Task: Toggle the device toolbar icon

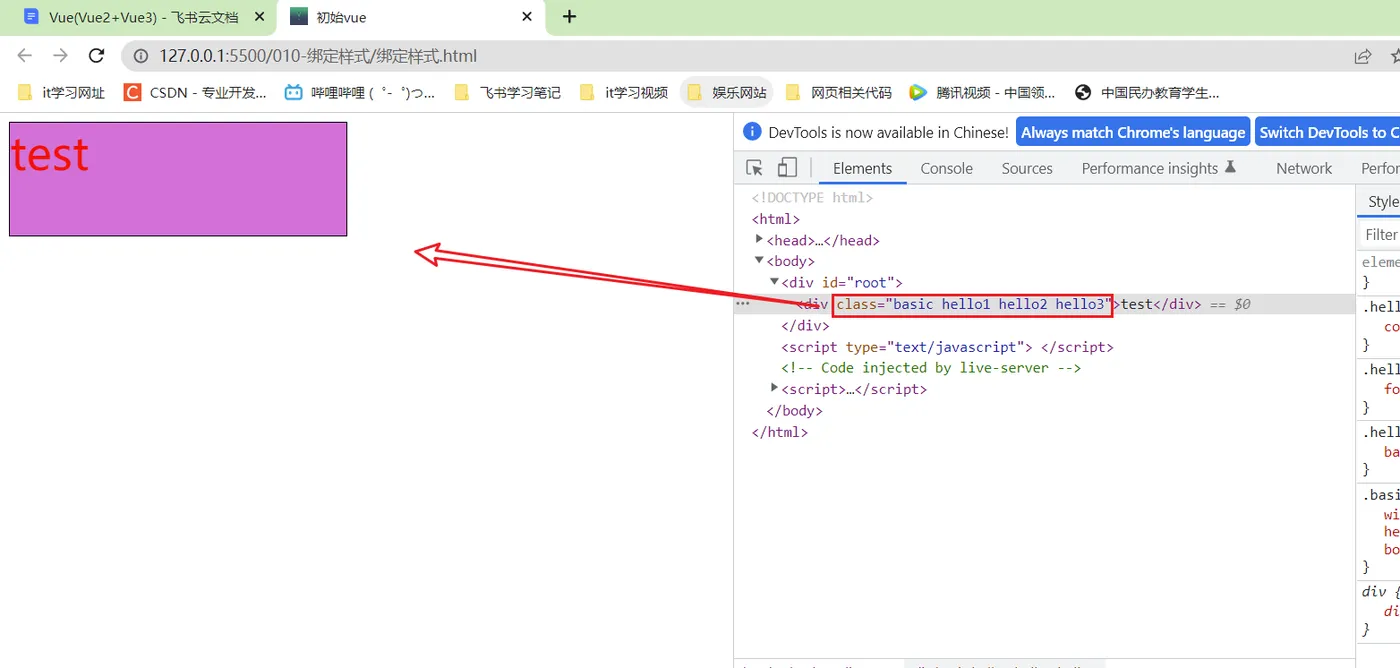Action: (788, 168)
